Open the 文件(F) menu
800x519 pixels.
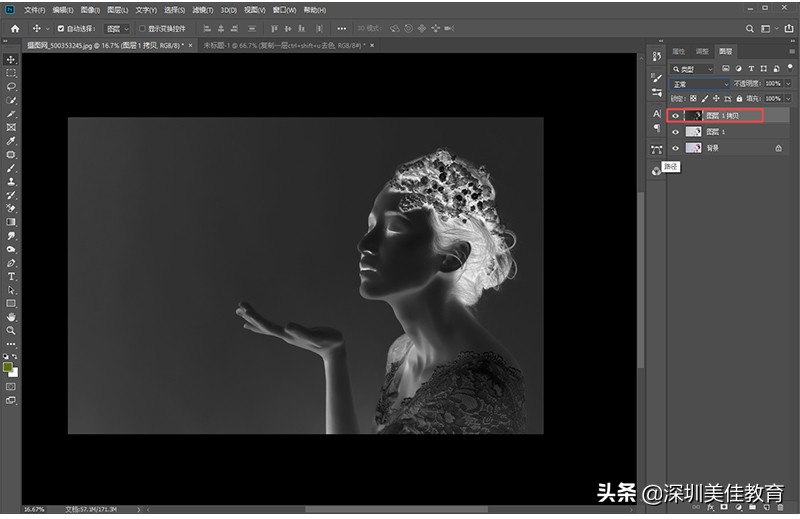click(x=35, y=10)
